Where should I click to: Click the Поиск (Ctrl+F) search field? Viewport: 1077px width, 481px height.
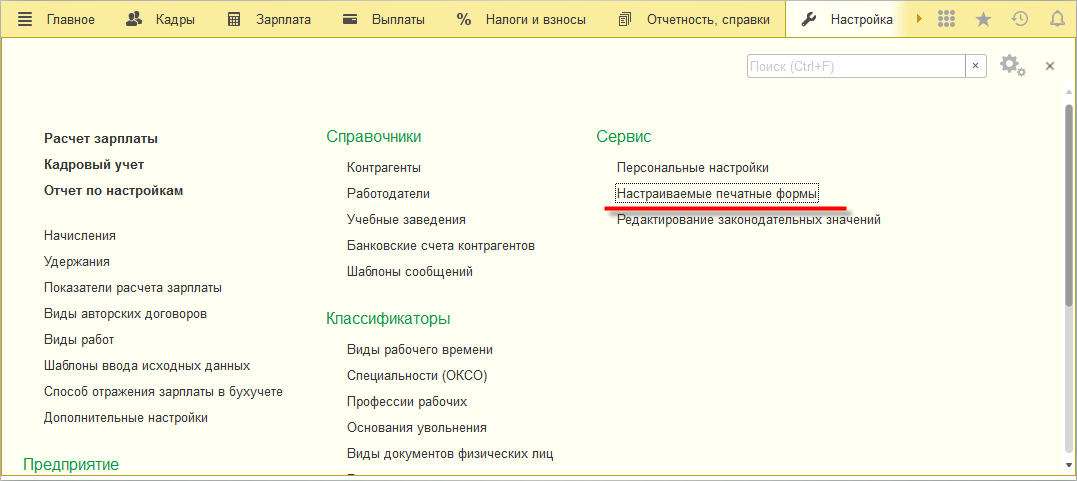point(856,66)
